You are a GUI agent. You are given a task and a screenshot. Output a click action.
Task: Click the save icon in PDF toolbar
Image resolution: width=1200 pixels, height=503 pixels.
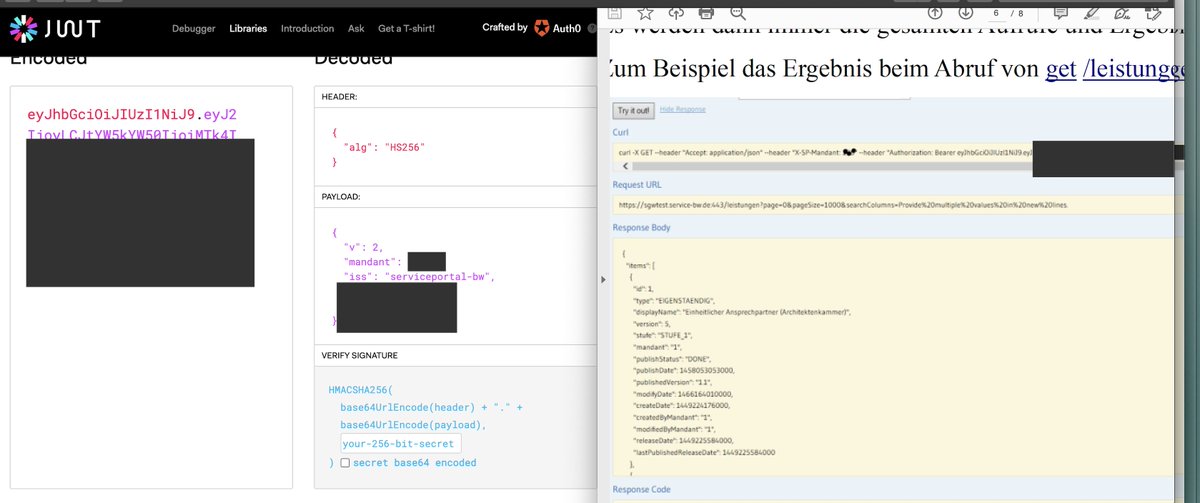[x=614, y=12]
